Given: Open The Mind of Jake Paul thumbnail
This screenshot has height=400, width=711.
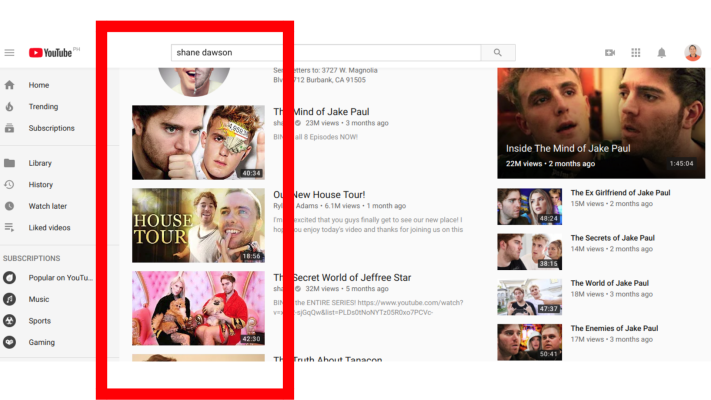Looking at the screenshot, I should pyautogui.click(x=198, y=142).
